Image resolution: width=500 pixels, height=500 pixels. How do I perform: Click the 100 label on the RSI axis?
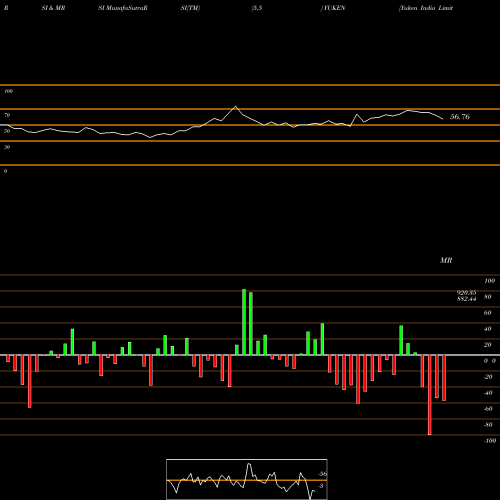(x=8, y=91)
